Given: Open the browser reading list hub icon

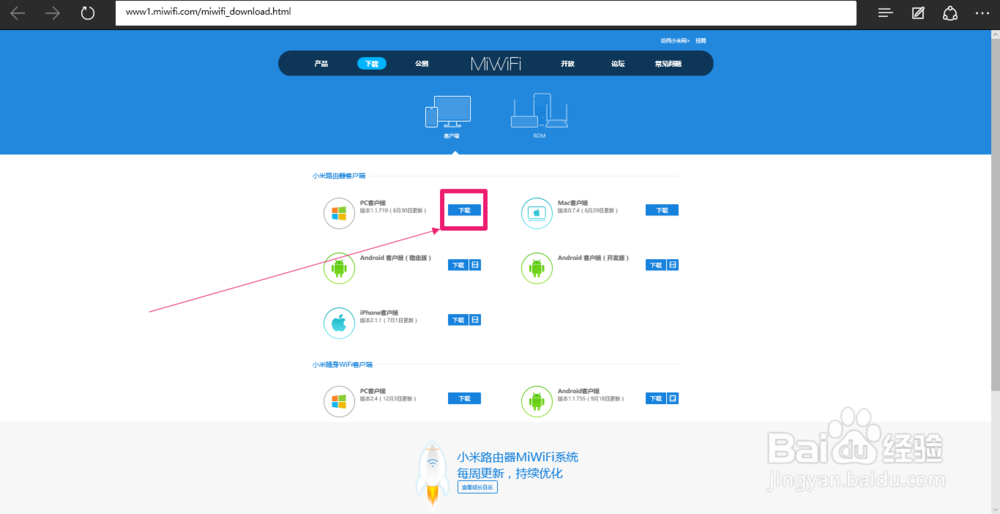Looking at the screenshot, I should pyautogui.click(x=885, y=13).
